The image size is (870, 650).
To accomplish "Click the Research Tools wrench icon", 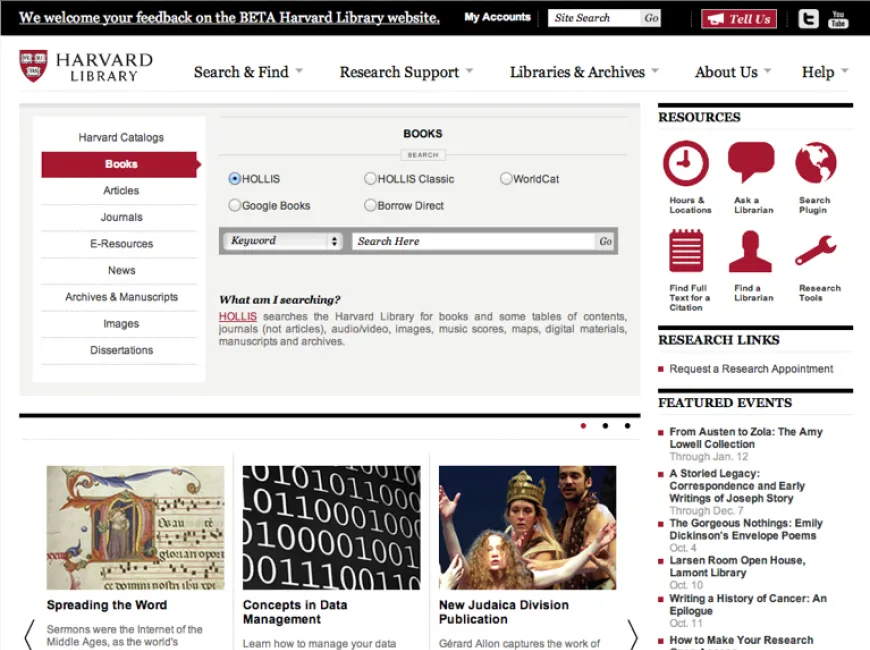I will pyautogui.click(x=816, y=250).
